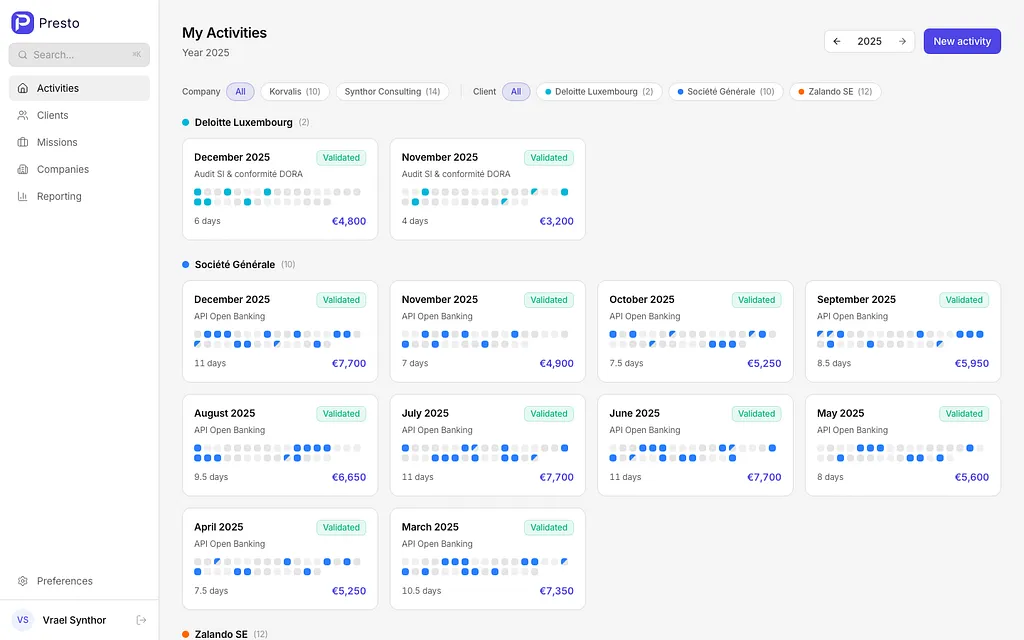Open Société Générale November 2025 card
Image resolution: width=1024 pixels, height=640 pixels.
488,332
